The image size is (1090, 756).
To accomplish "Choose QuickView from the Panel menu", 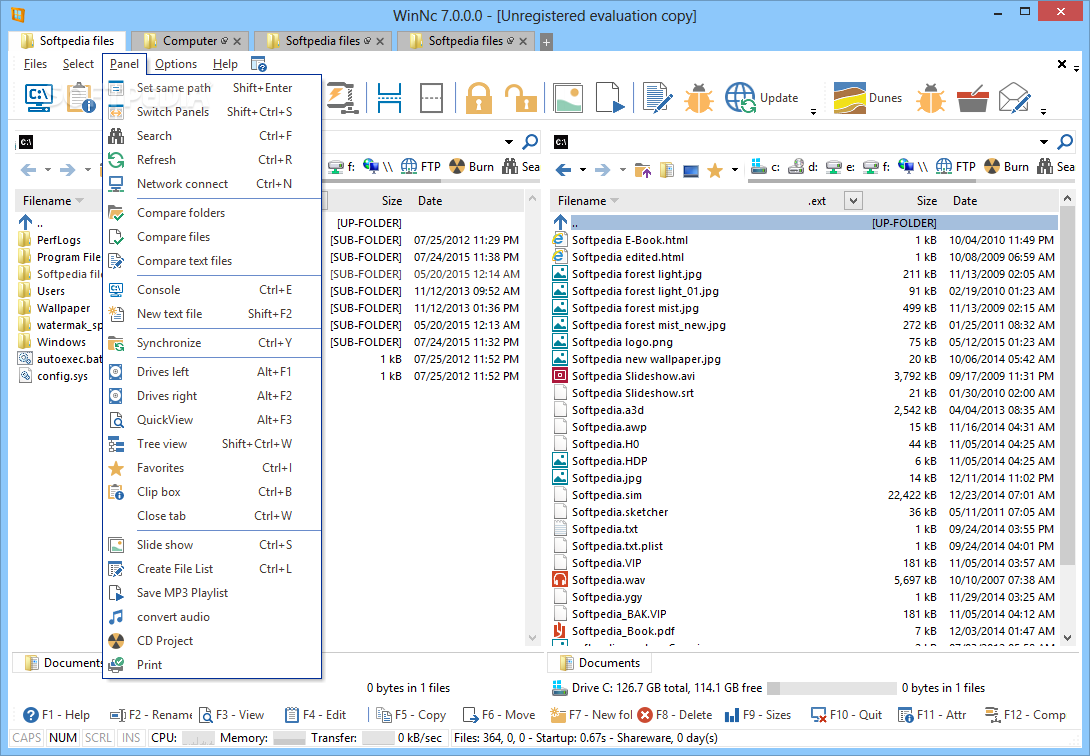I will (212, 420).
